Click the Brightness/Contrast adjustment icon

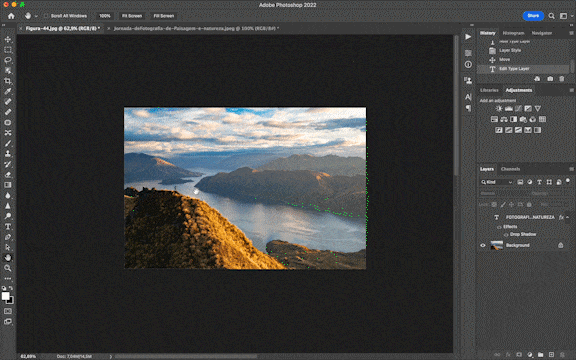tap(499, 108)
